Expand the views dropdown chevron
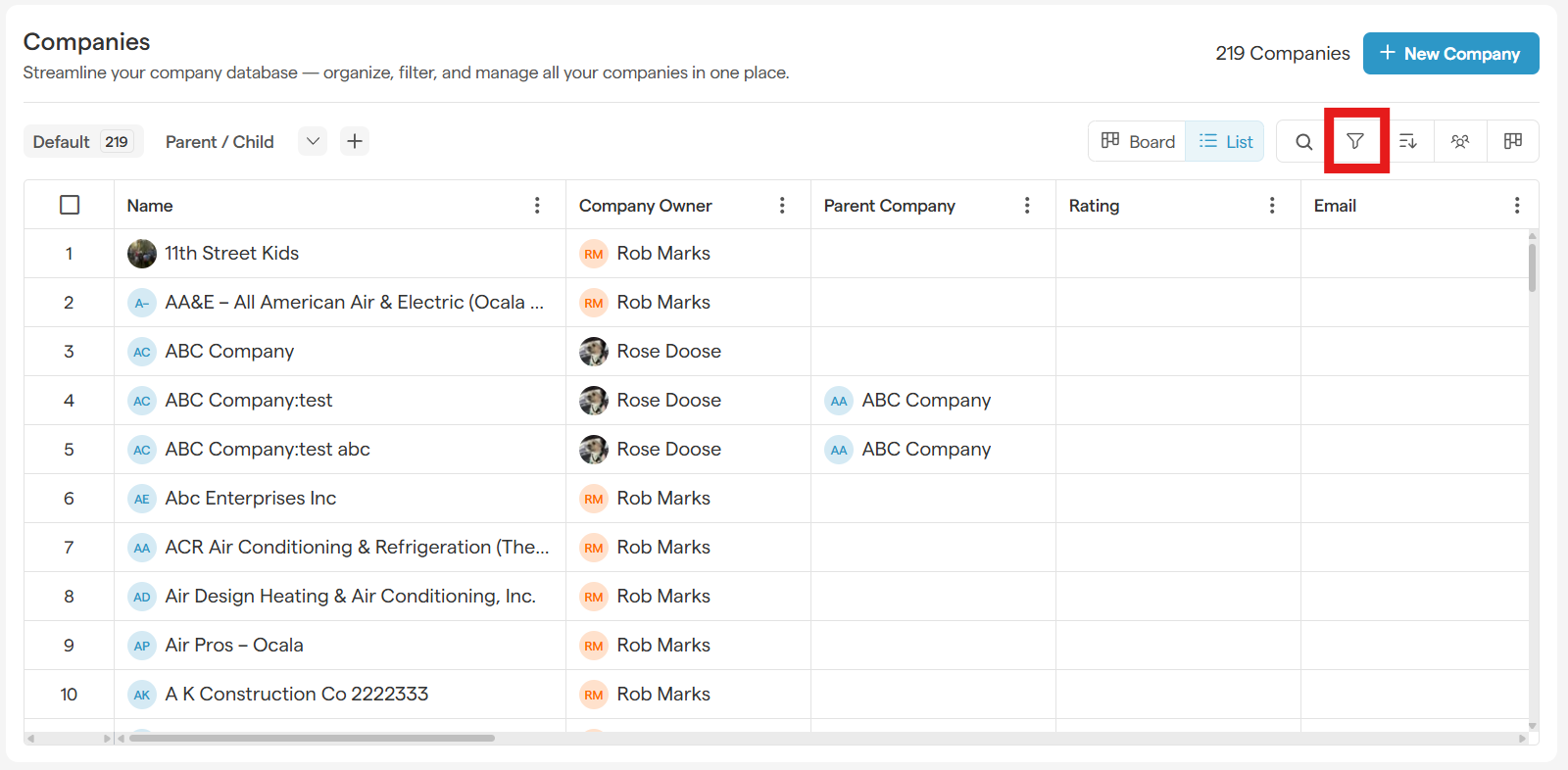This screenshot has height=770, width=1568. click(313, 142)
